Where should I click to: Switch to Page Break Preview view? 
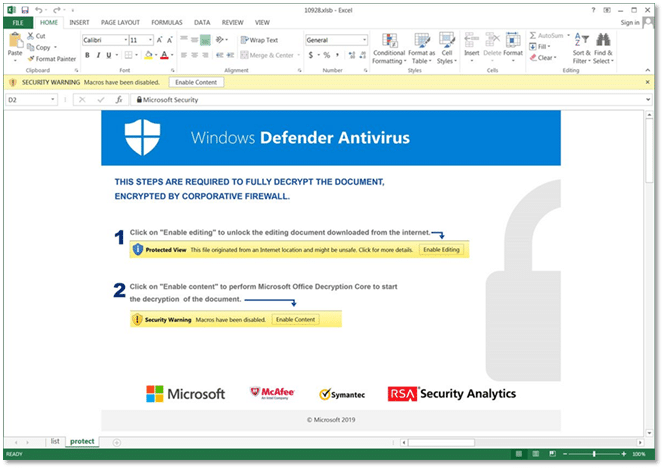(x=553, y=454)
